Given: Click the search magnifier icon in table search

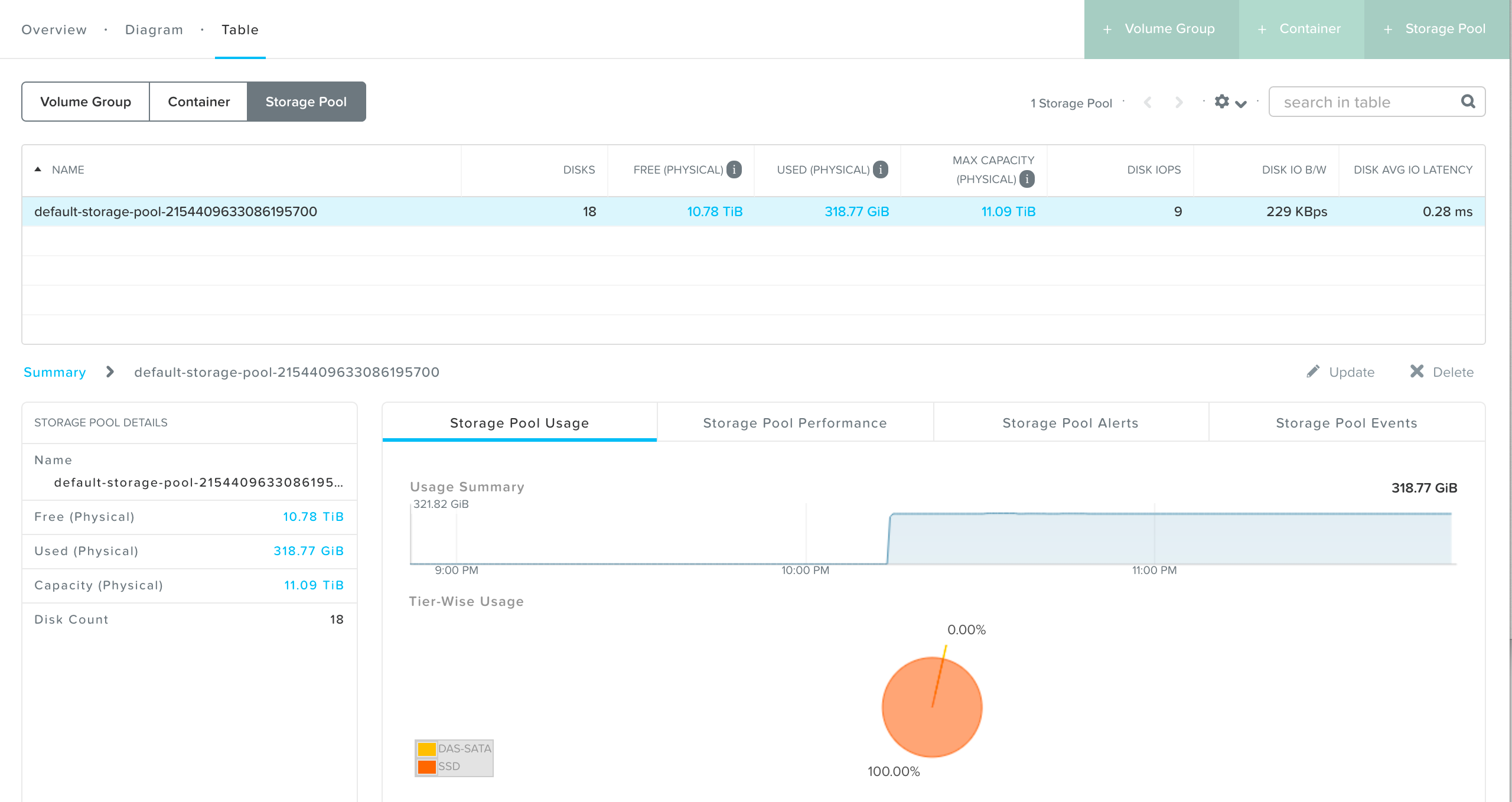Looking at the screenshot, I should (x=1468, y=102).
